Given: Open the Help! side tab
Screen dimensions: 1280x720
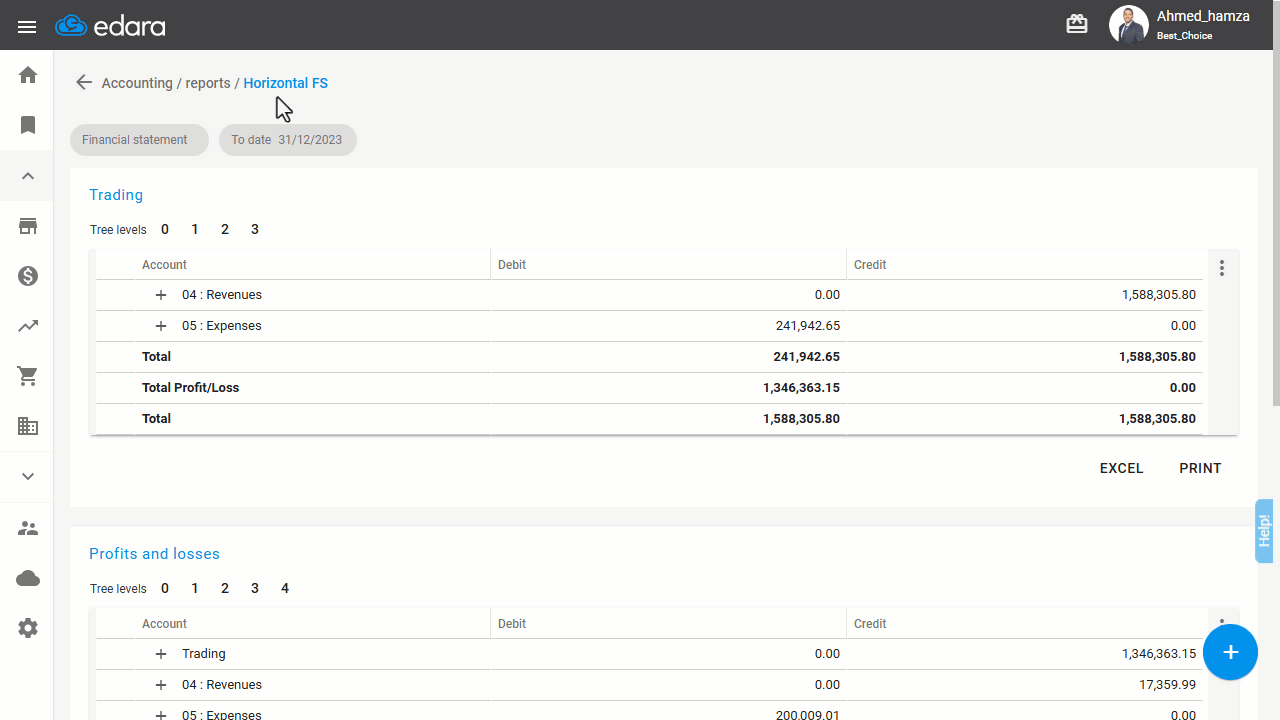Looking at the screenshot, I should tap(1264, 530).
